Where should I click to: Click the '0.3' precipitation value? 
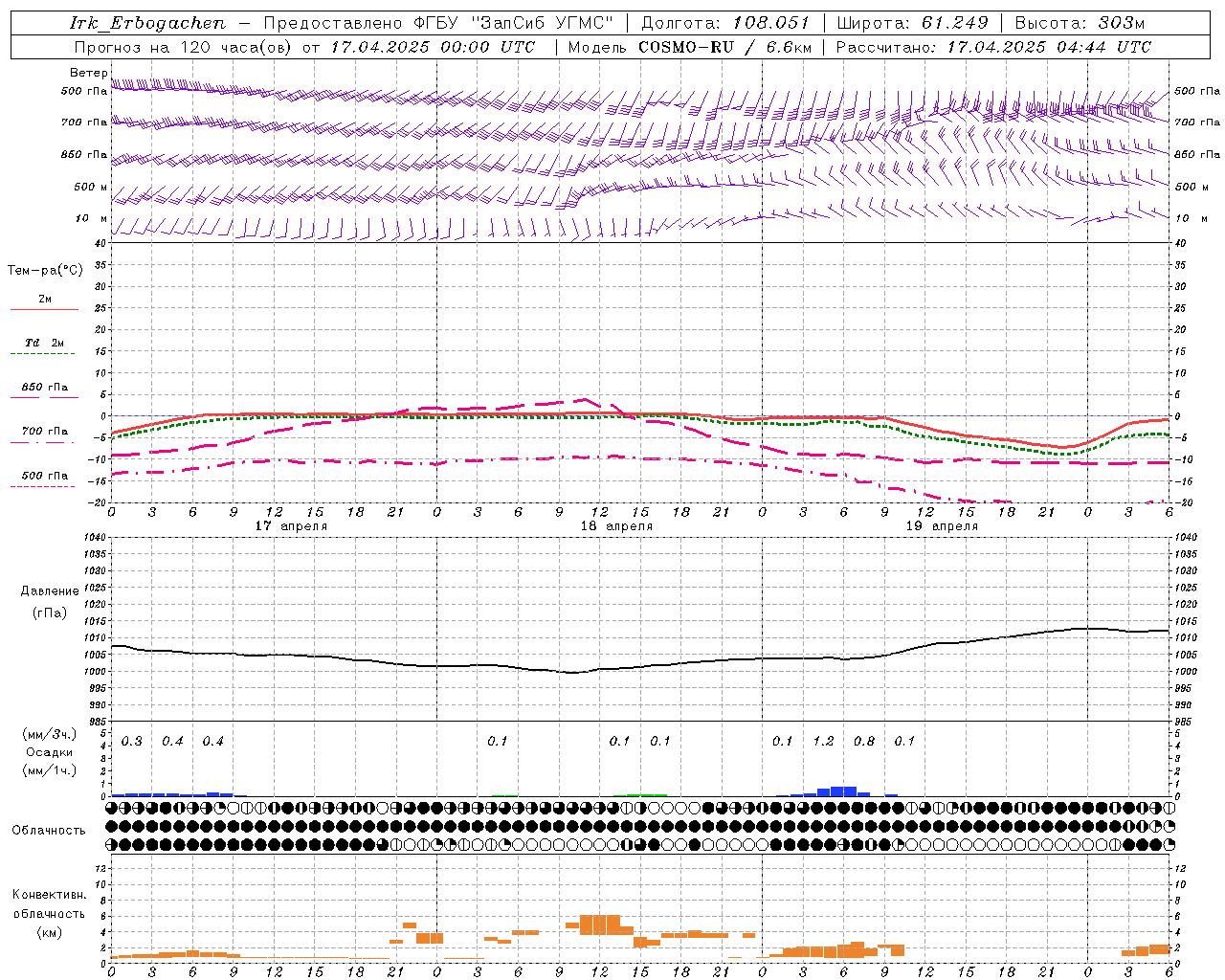pyautogui.click(x=131, y=741)
